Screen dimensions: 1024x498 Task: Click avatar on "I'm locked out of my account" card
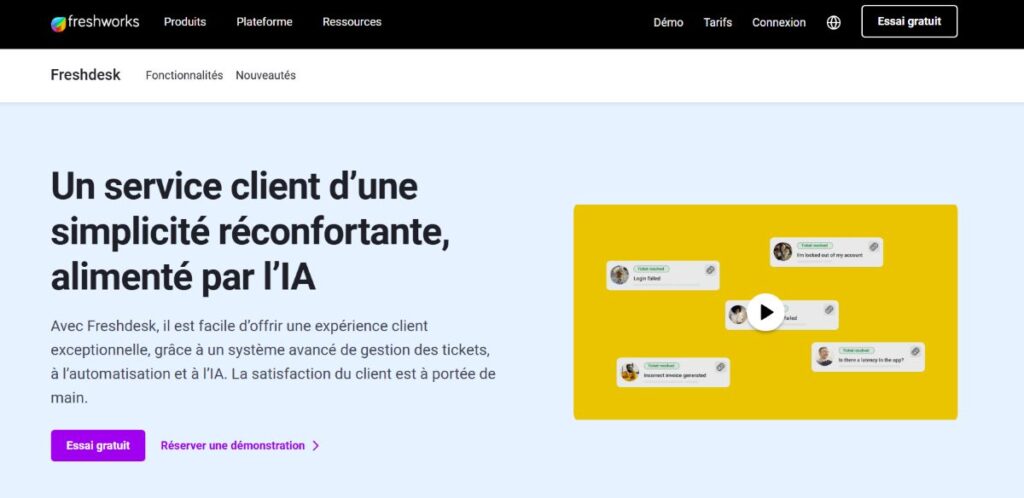coord(783,251)
